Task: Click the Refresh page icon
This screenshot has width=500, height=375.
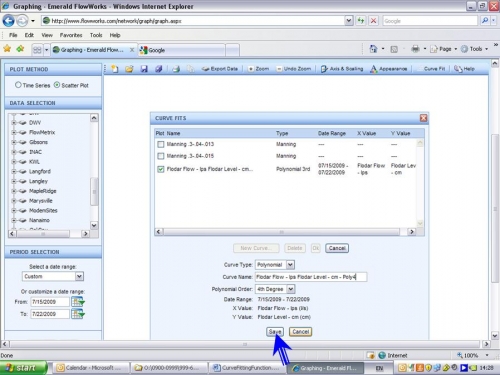Action: (361, 21)
